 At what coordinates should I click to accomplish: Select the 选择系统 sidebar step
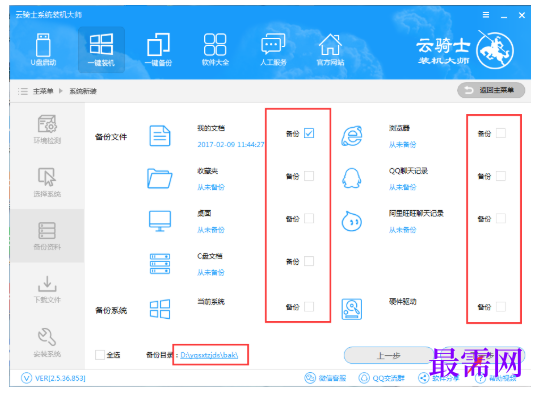coord(47,182)
